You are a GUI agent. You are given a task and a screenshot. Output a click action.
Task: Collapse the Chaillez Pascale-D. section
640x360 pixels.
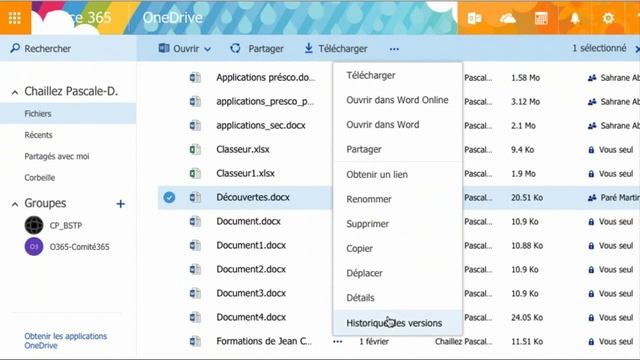click(15, 93)
